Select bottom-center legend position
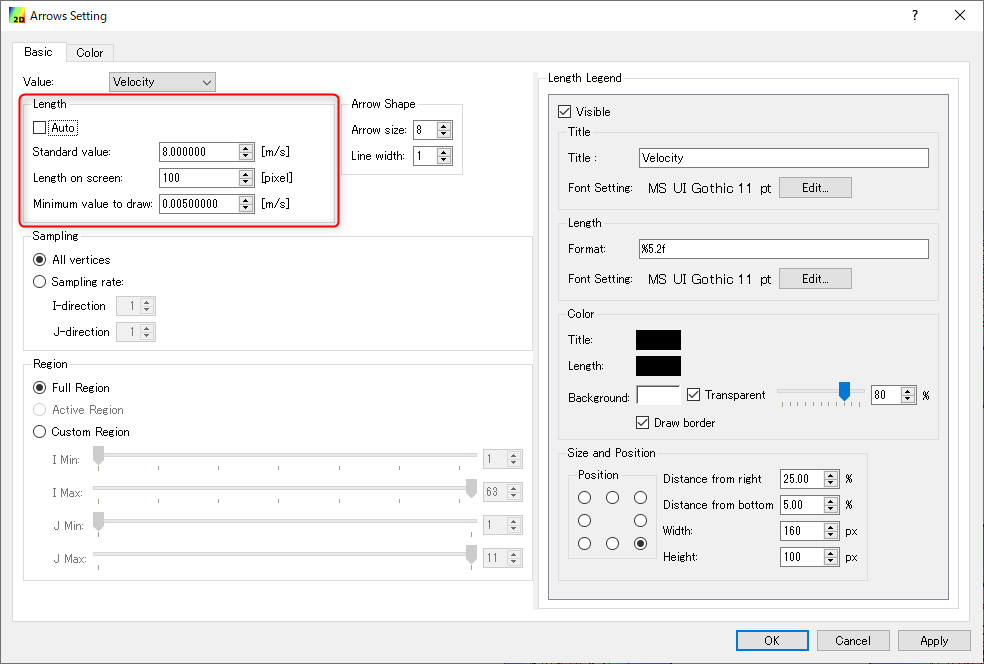Viewport: 984px width, 664px height. coord(612,544)
